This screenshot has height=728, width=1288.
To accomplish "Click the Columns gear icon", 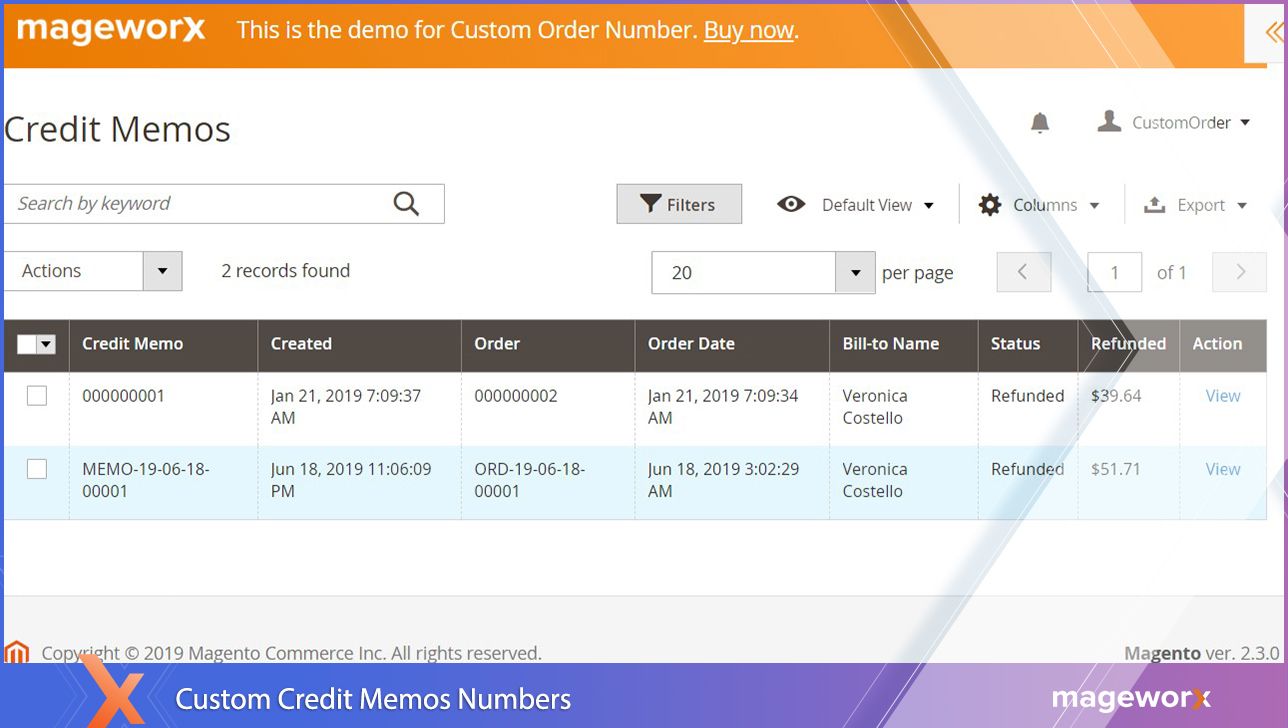I will coord(990,205).
